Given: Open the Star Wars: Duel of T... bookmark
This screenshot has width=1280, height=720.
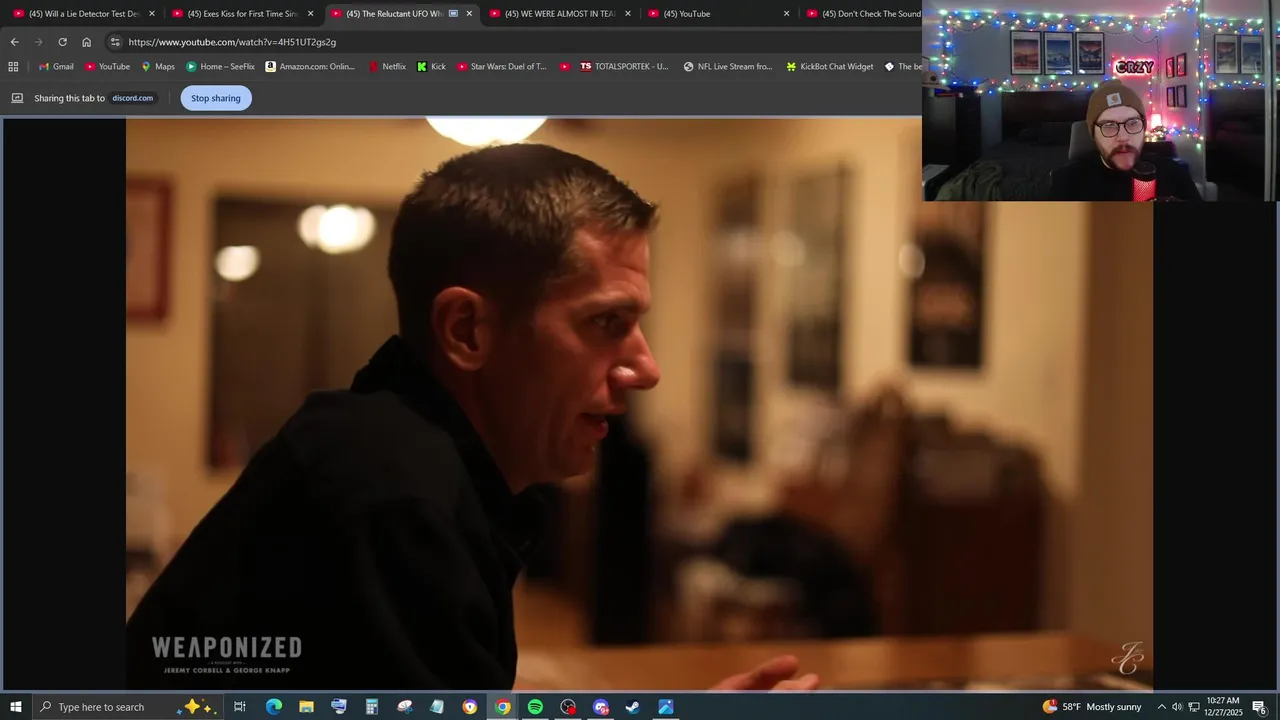Looking at the screenshot, I should (x=502, y=67).
